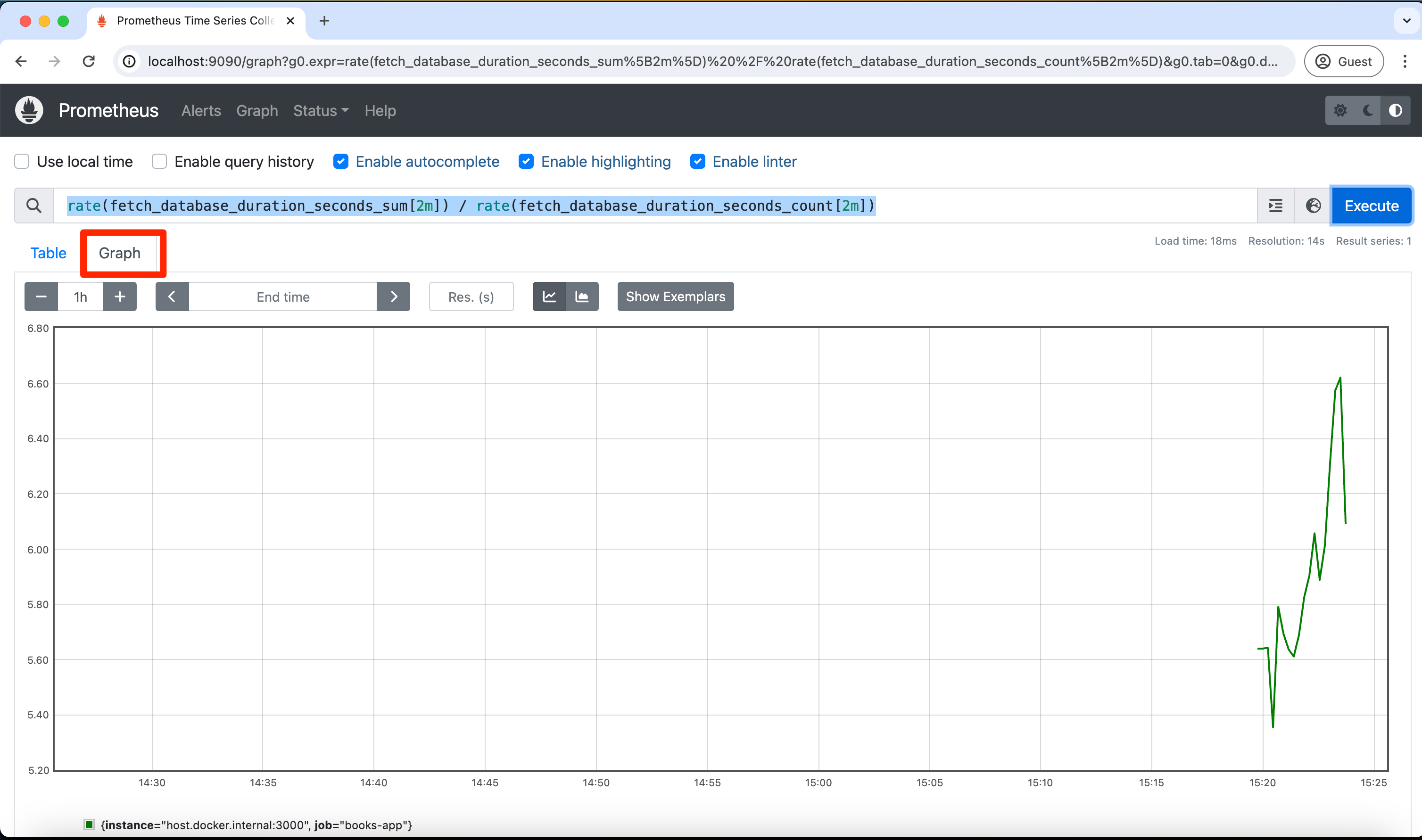Viewport: 1422px width, 840px height.
Task: Open the Status dropdown menu
Action: (x=321, y=110)
